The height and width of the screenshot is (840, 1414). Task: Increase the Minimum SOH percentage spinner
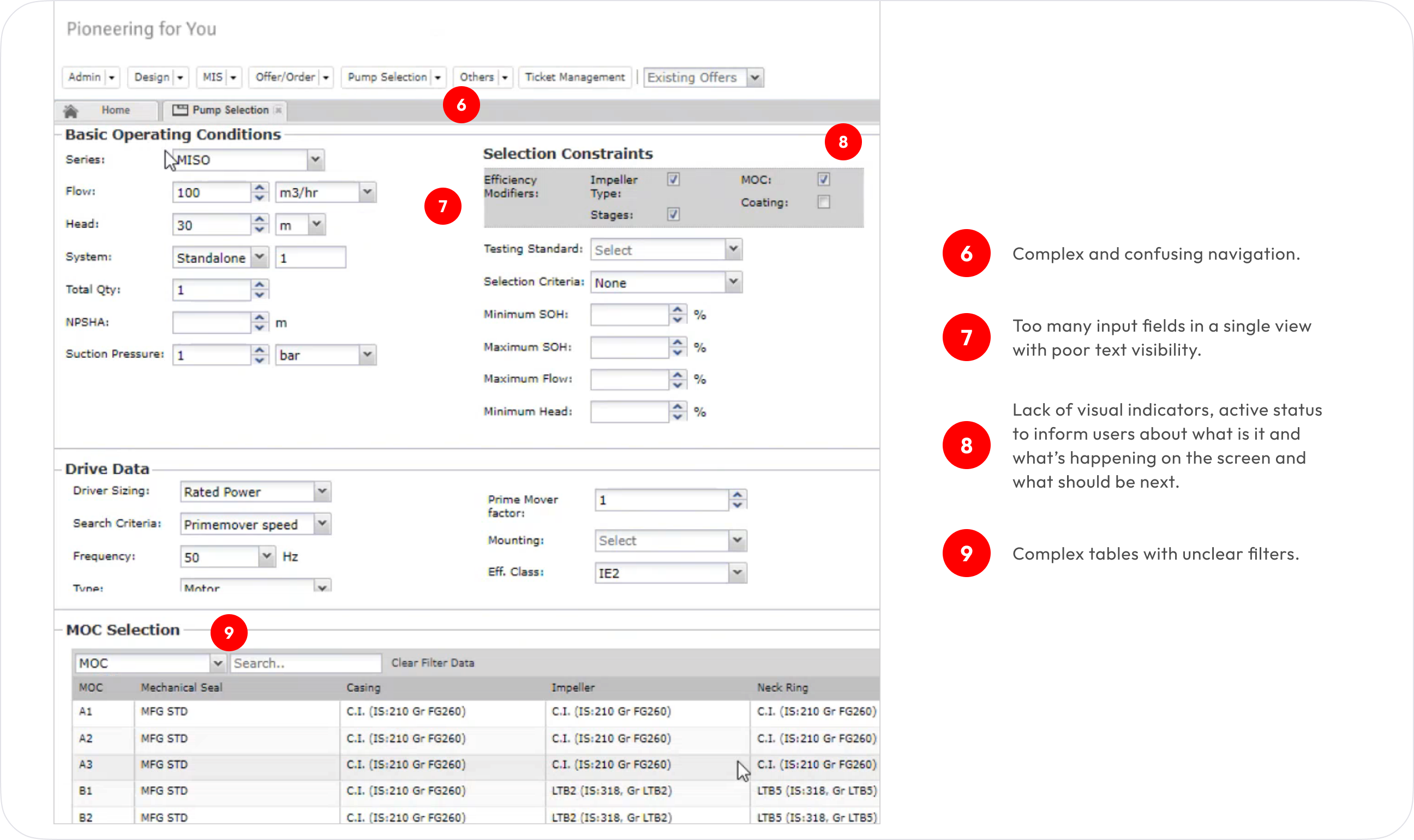(677, 310)
